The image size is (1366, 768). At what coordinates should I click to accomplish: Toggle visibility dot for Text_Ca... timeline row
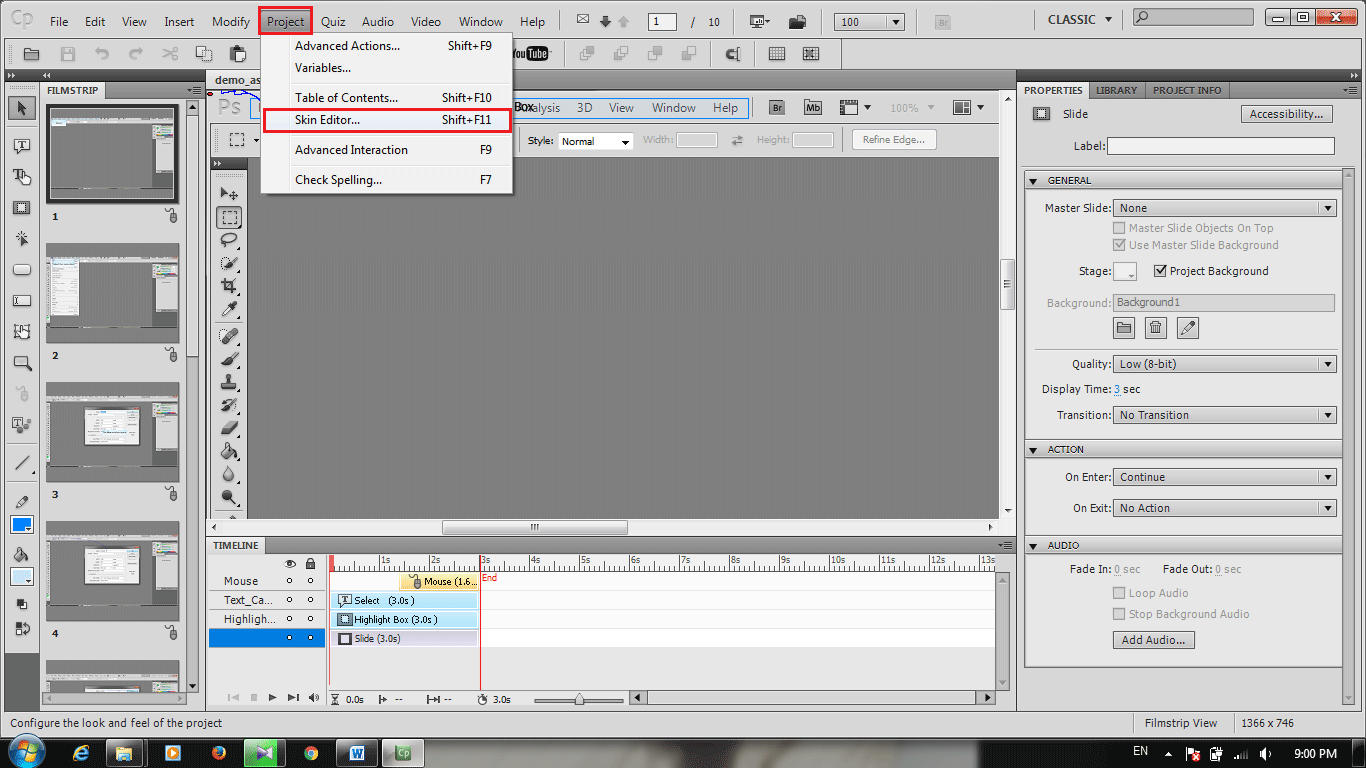[291, 600]
